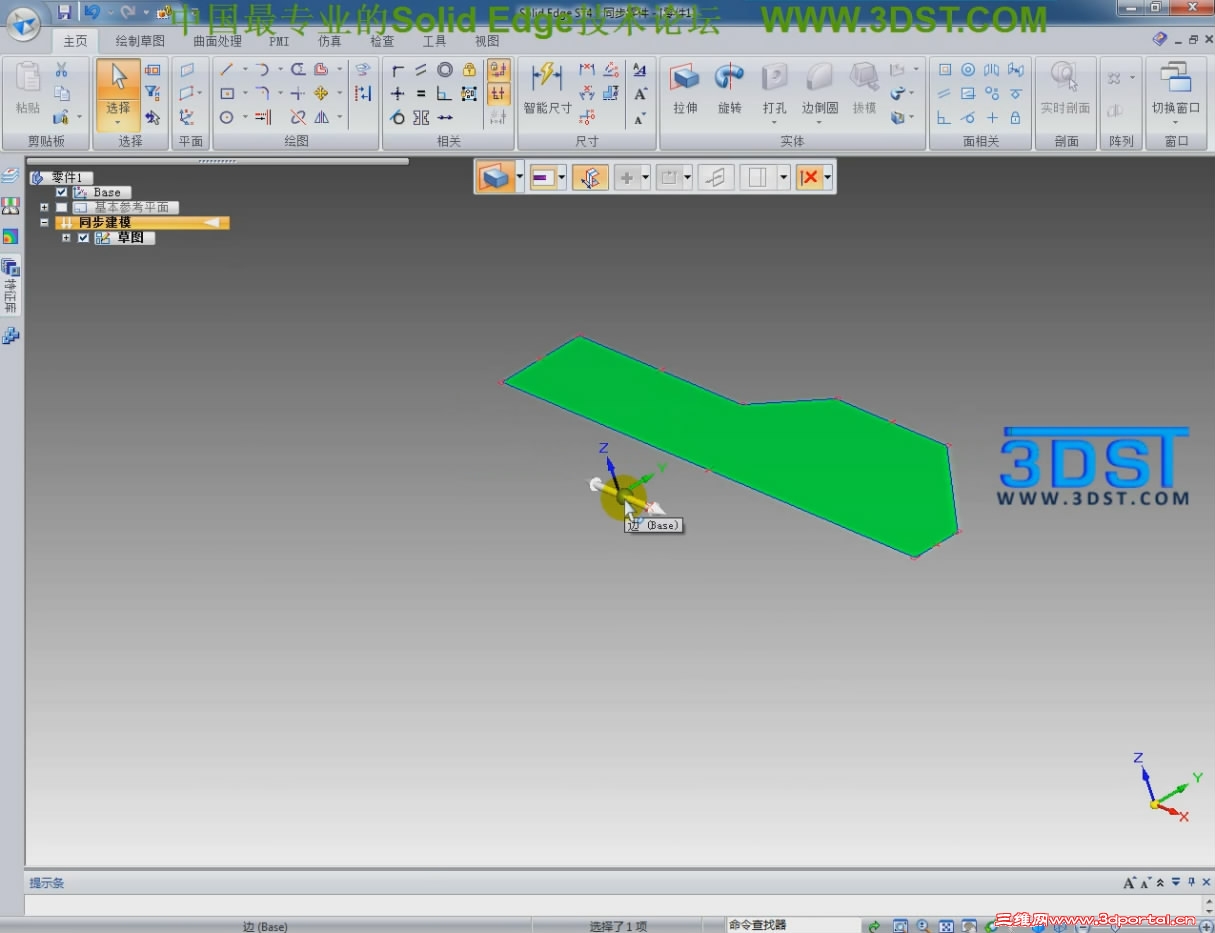Click the 拔模 (Draft) button
Viewport: 1215px width, 933px height.
click(x=864, y=87)
